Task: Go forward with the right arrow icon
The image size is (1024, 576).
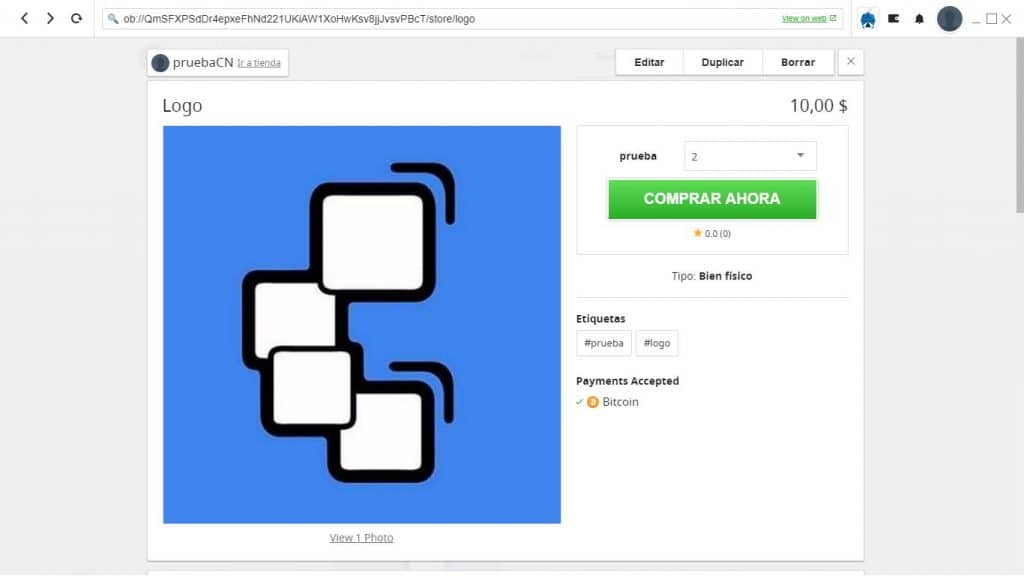Action: (50, 18)
